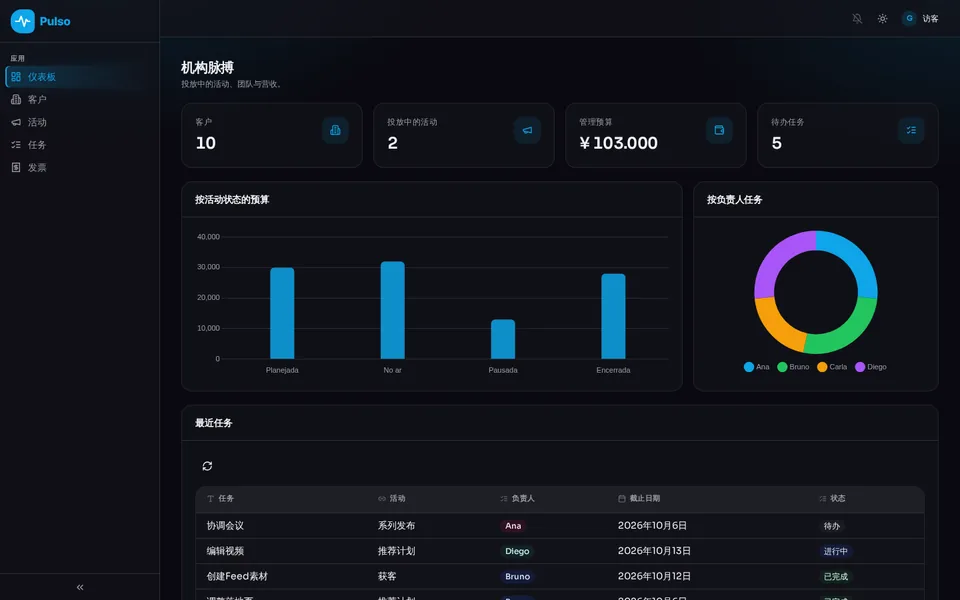Click the 获客 campaign cell
This screenshot has width=960, height=600.
tap(387, 576)
